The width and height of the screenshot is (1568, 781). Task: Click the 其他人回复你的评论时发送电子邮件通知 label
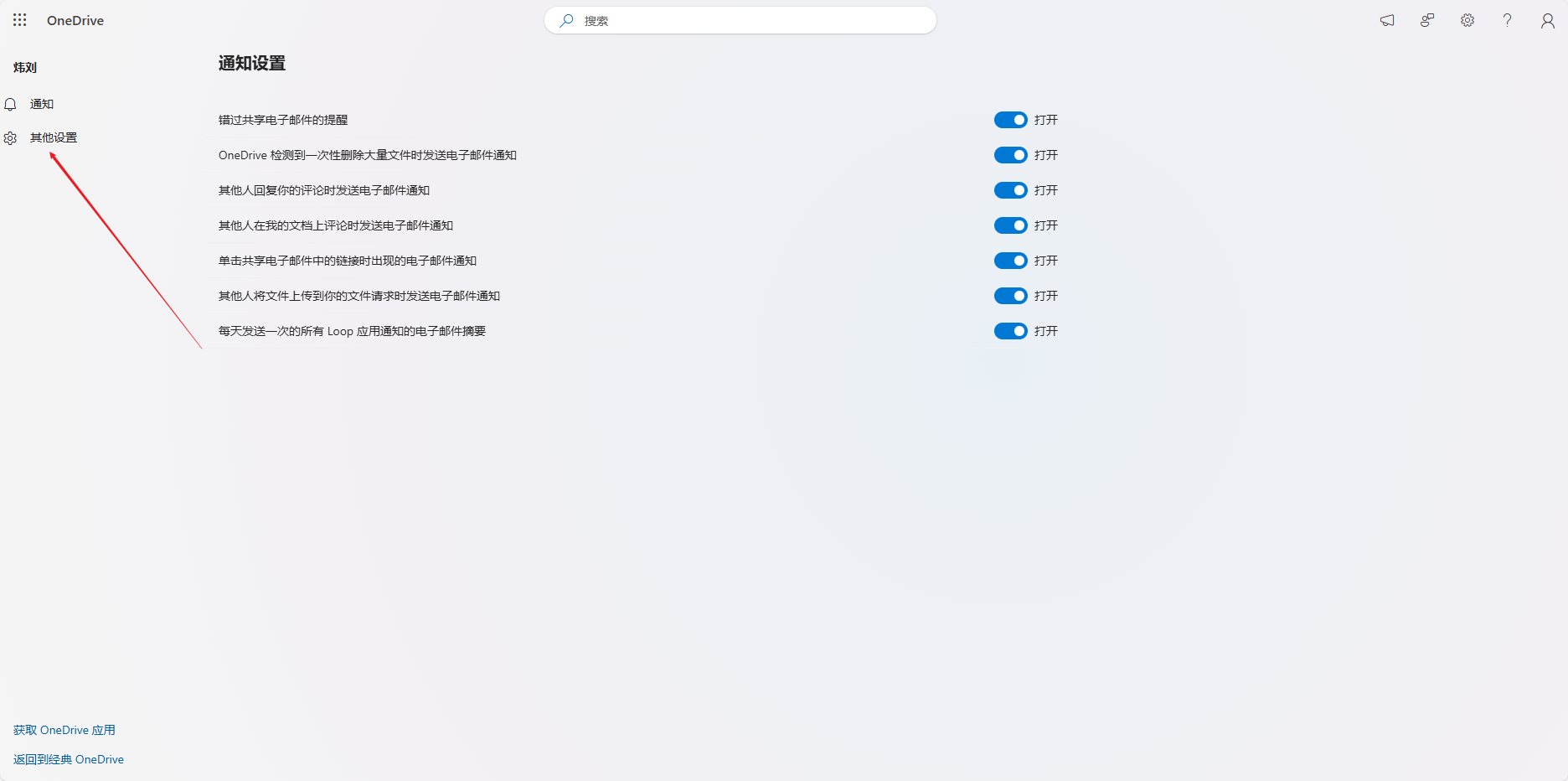(324, 190)
